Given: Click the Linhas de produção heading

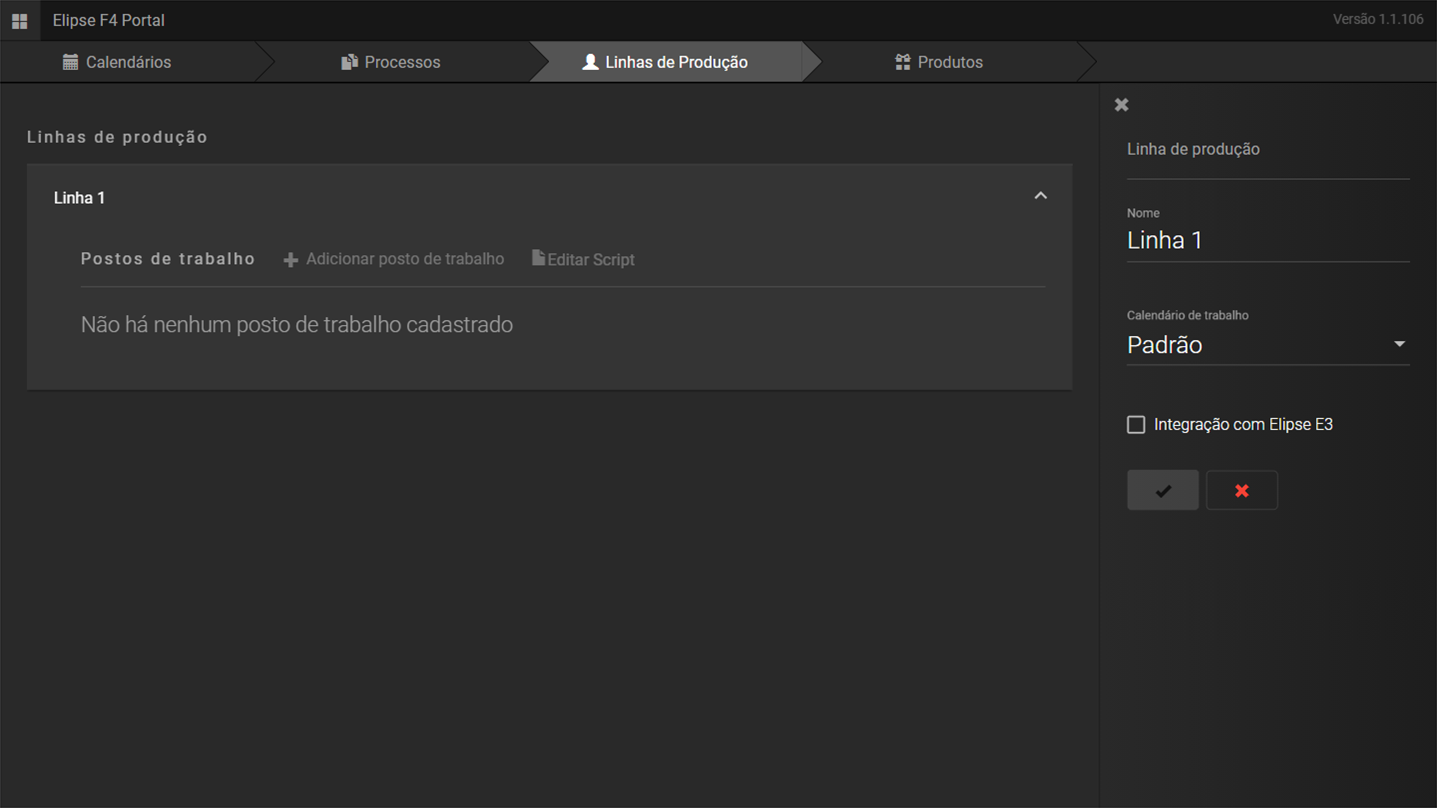Looking at the screenshot, I should coord(117,137).
